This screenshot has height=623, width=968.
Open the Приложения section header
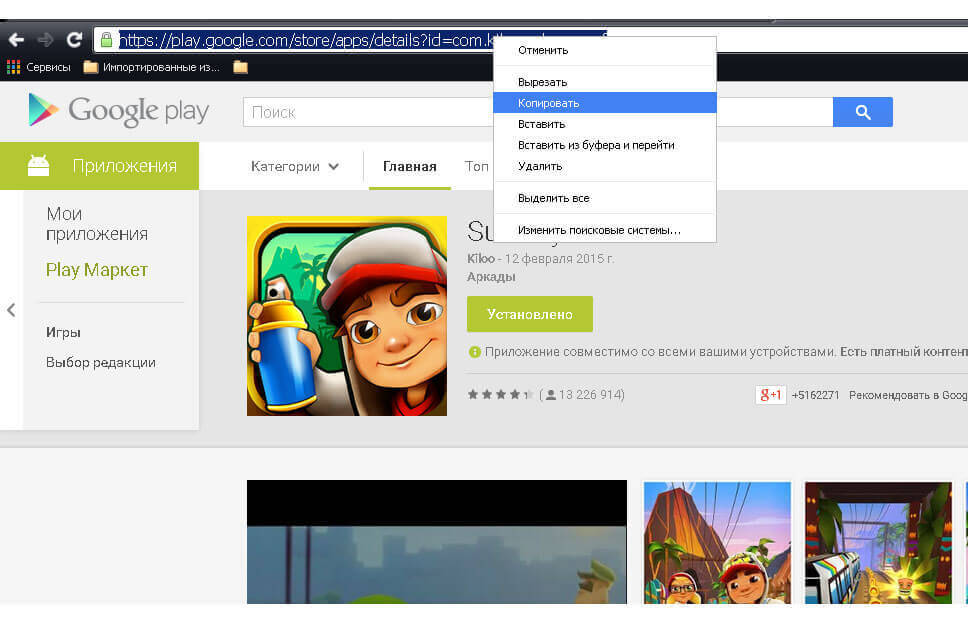pos(99,165)
